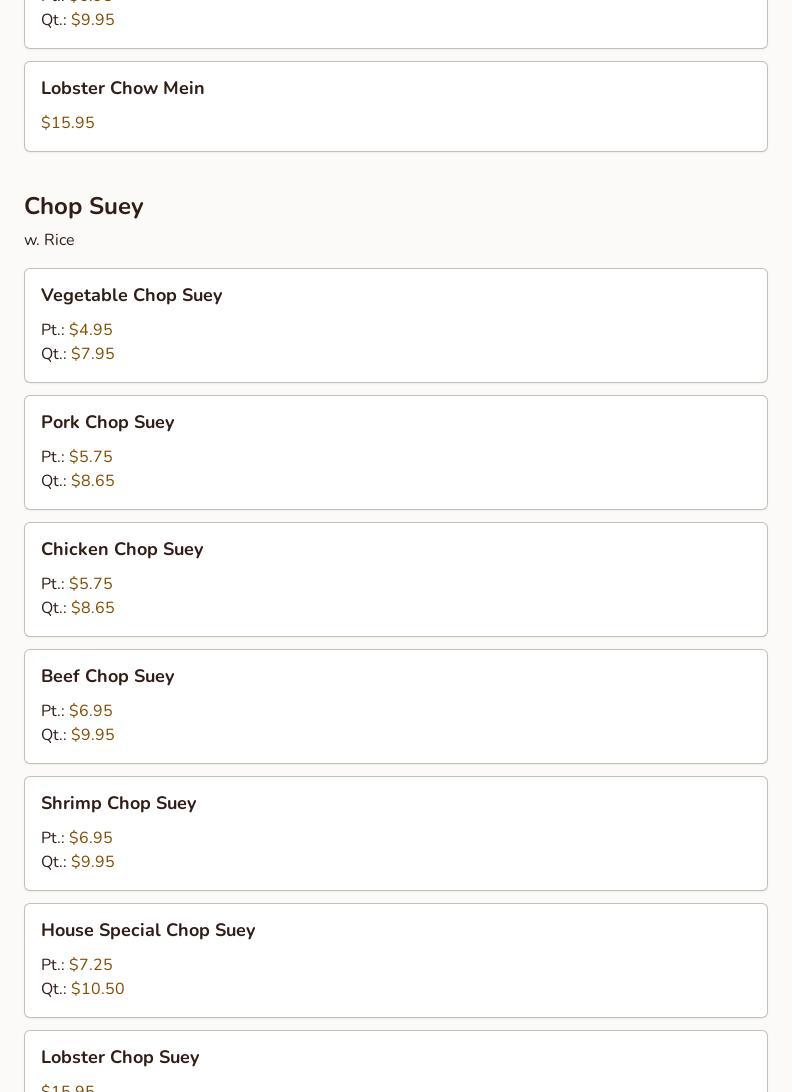
Task: Click the "w. Rice" section subtitle
Action: point(49,240)
